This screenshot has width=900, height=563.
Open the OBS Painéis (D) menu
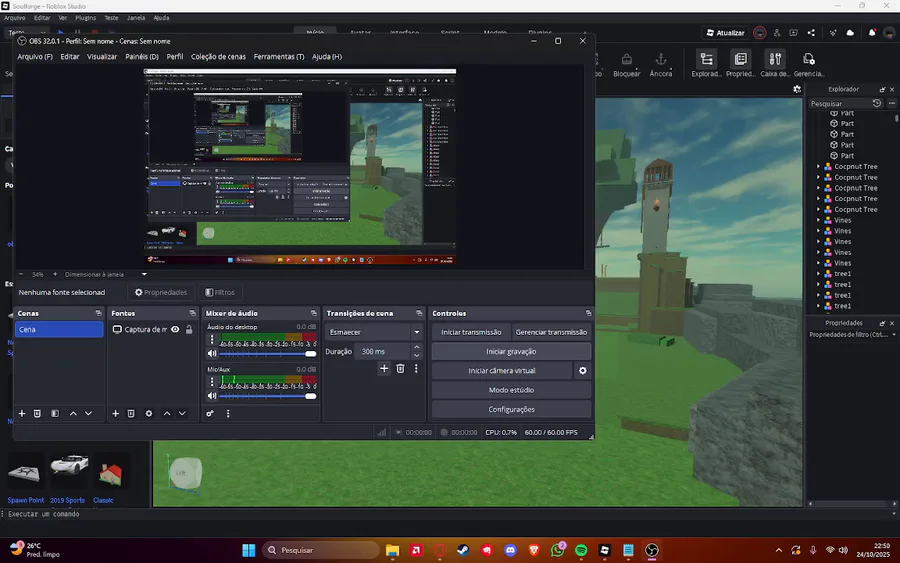[x=142, y=57]
